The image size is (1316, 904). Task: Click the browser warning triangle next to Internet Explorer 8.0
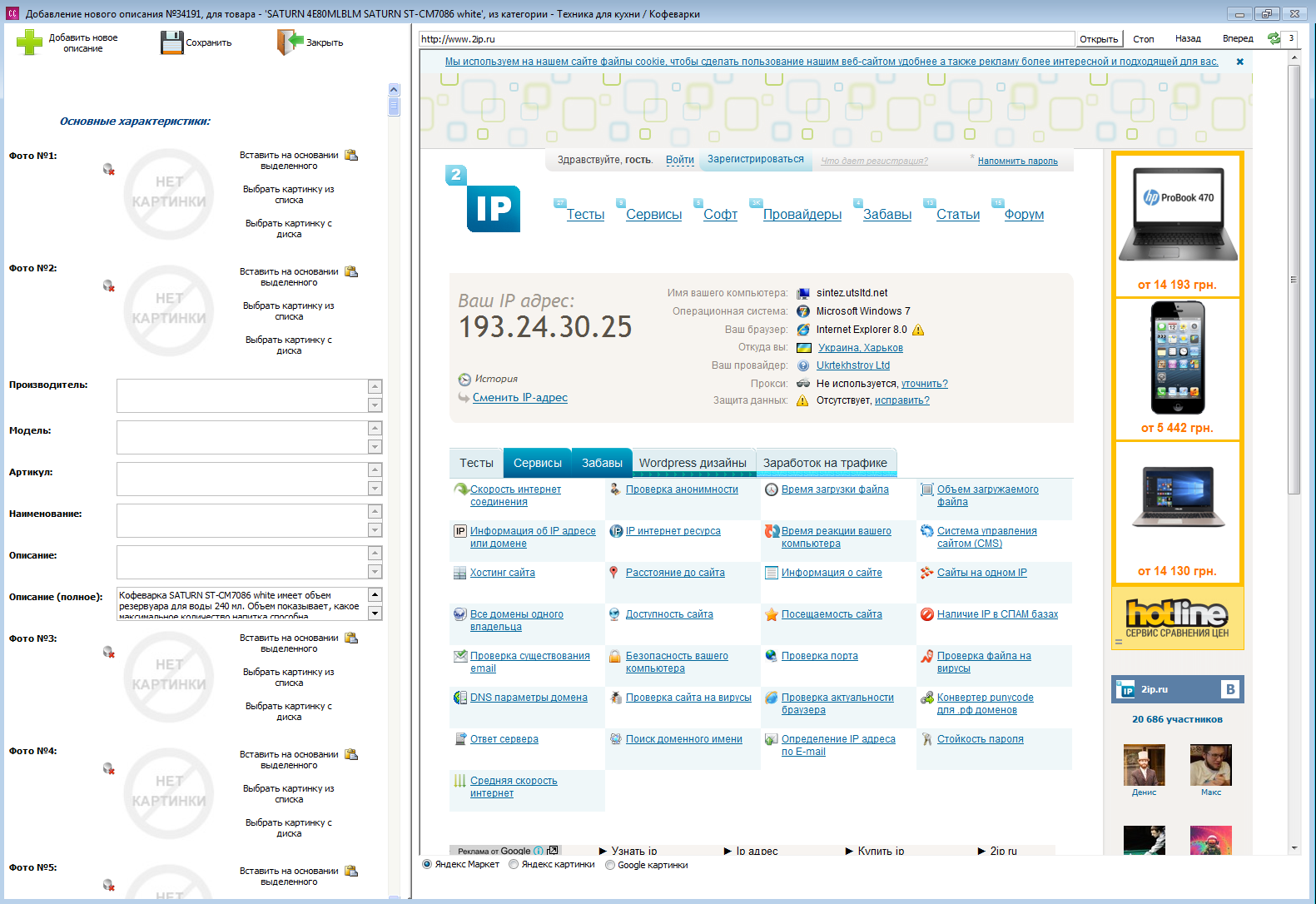point(918,330)
